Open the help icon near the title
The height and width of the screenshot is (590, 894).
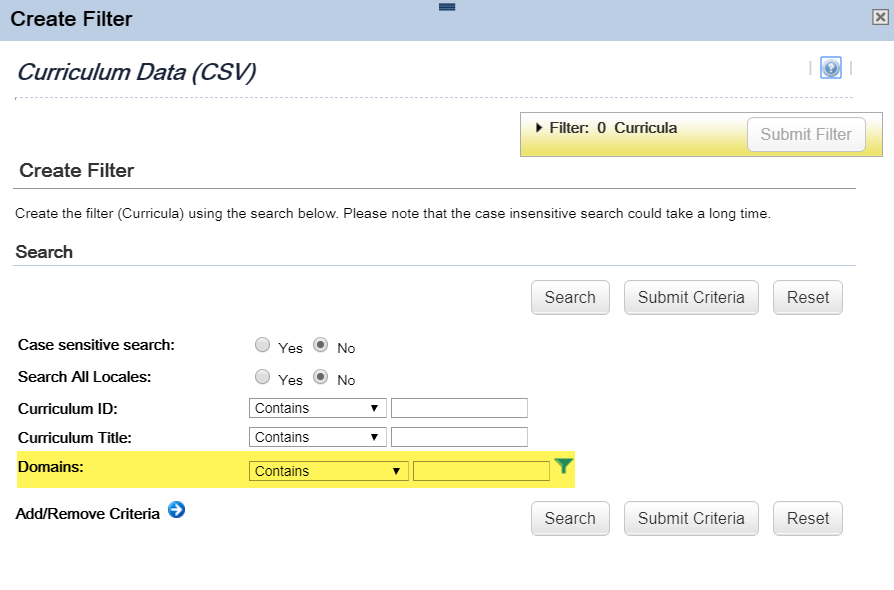pos(831,68)
